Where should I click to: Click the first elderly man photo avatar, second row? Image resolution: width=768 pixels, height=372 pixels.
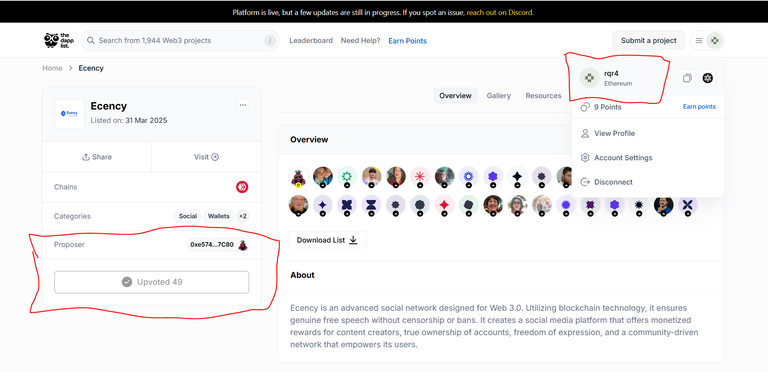click(298, 206)
